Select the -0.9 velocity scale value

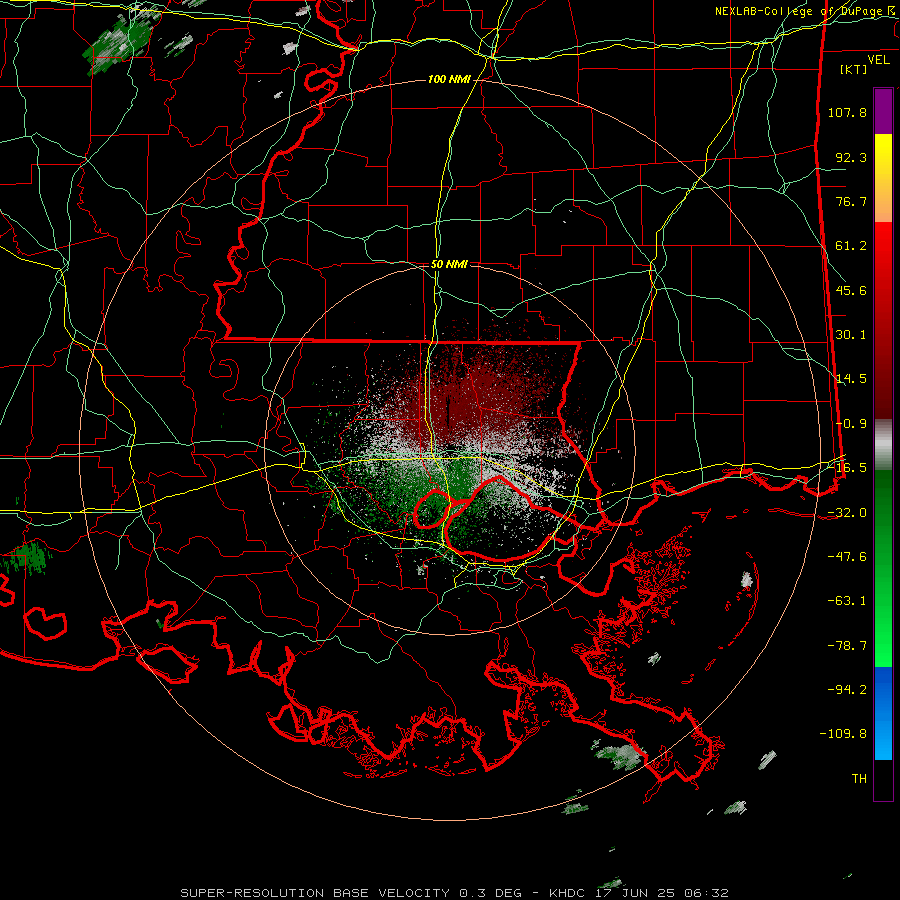tap(851, 424)
